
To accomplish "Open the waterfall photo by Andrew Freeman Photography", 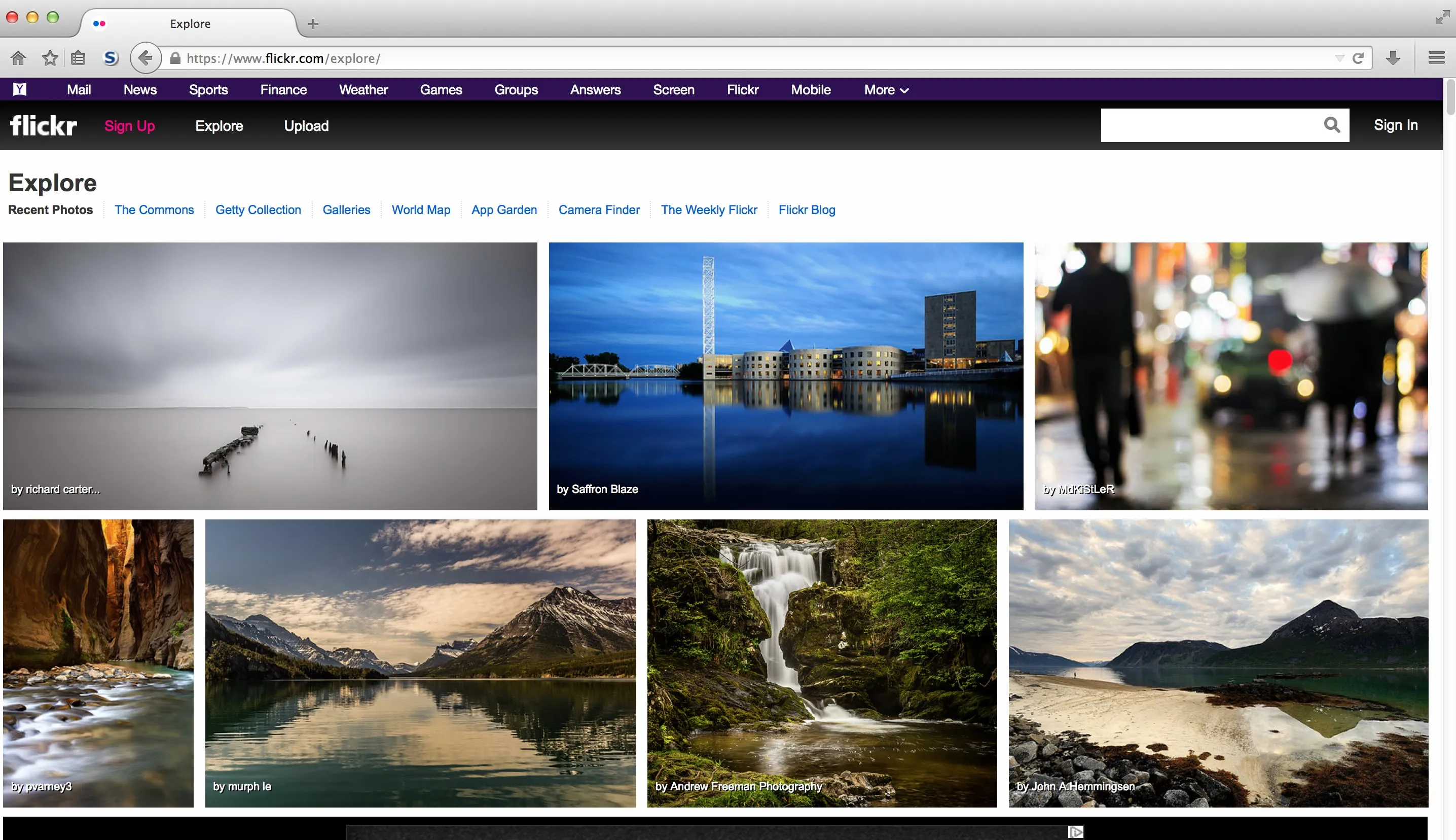I will click(822, 663).
